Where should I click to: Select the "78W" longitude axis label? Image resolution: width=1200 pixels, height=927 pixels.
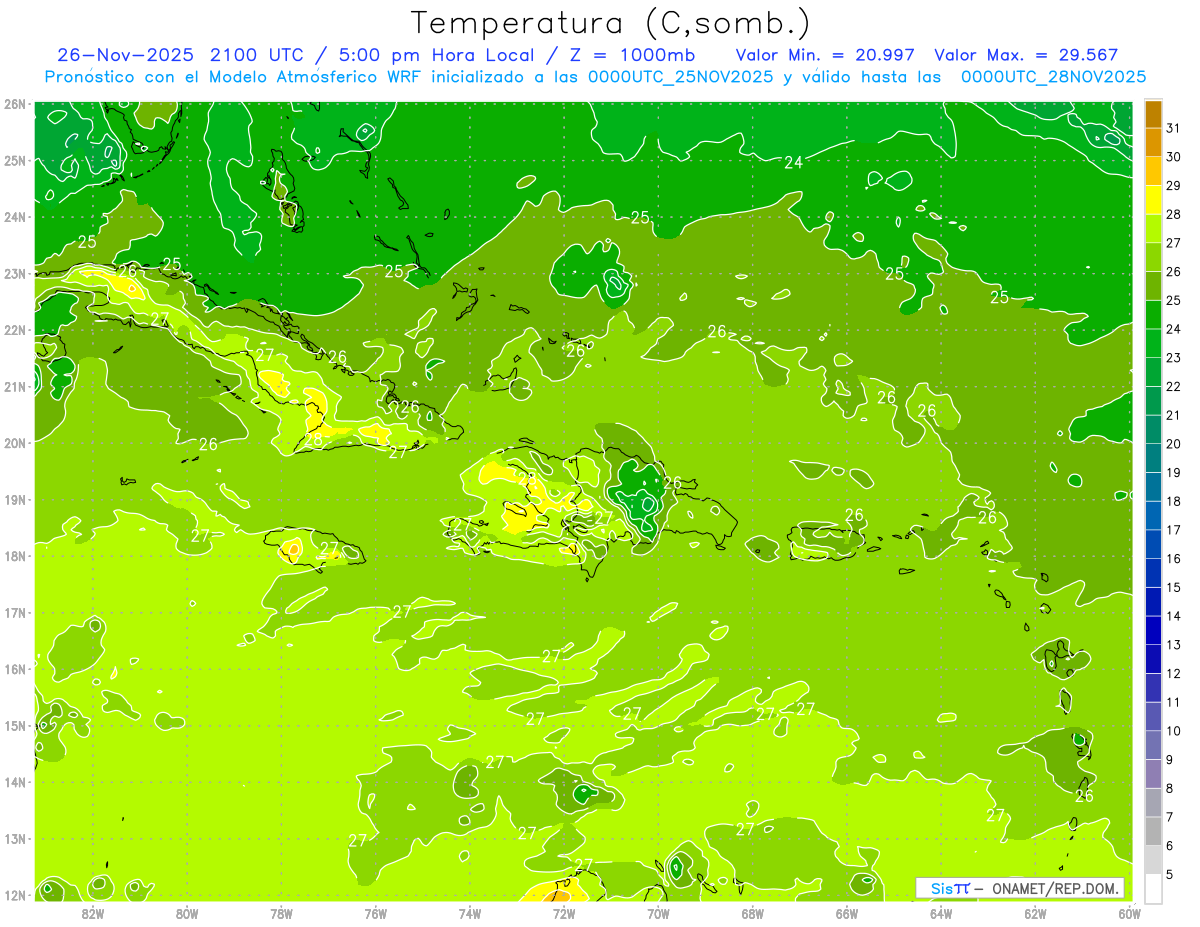click(x=281, y=913)
